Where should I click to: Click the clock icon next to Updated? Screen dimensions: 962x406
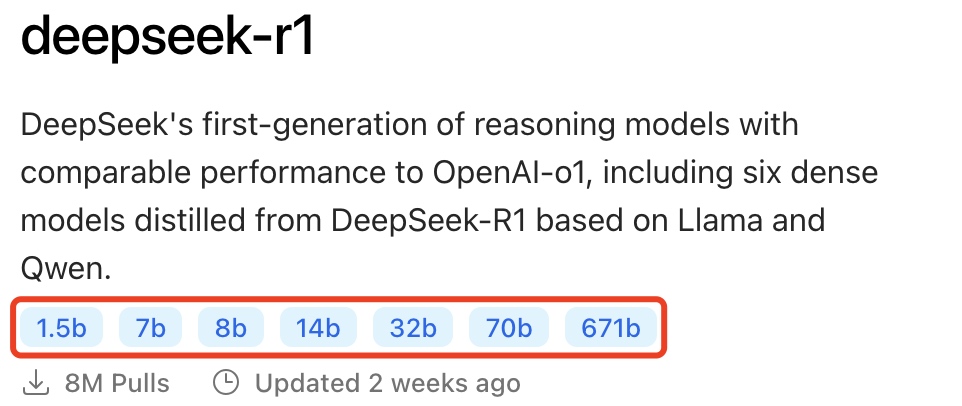click(226, 383)
